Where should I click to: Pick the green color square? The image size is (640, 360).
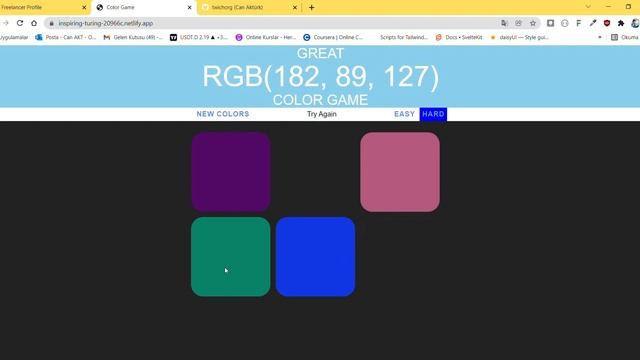pyautogui.click(x=231, y=257)
